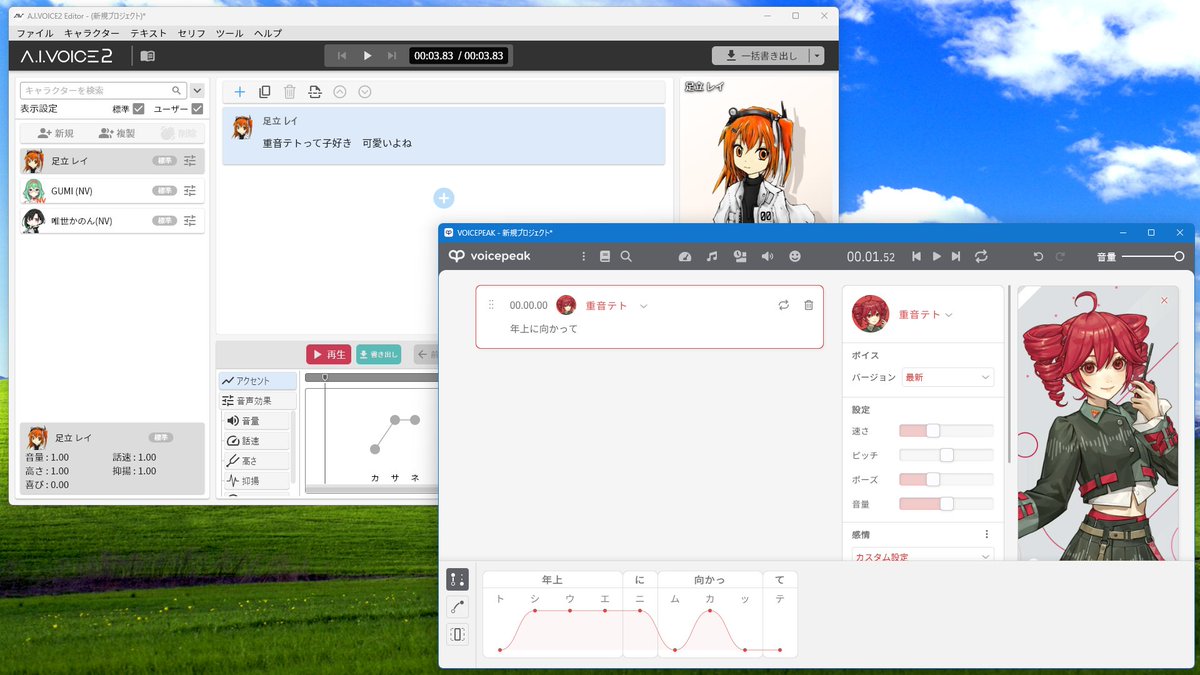Screen dimensions: 1200x675
Task: Open the 重音テト voice dropdown in the text block
Action: [644, 306]
